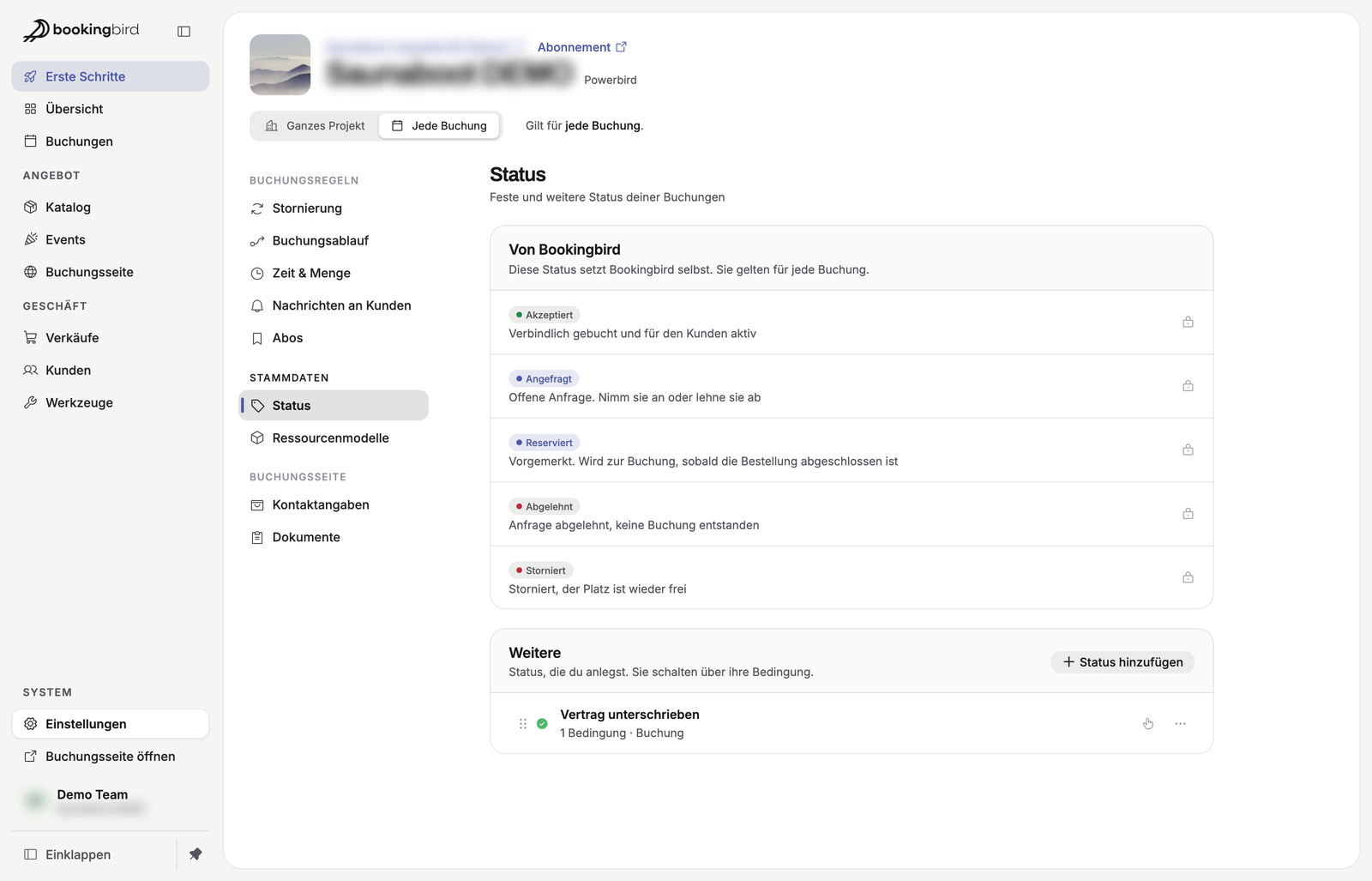Click green check icon of Vertrag unterschreiben

542,724
